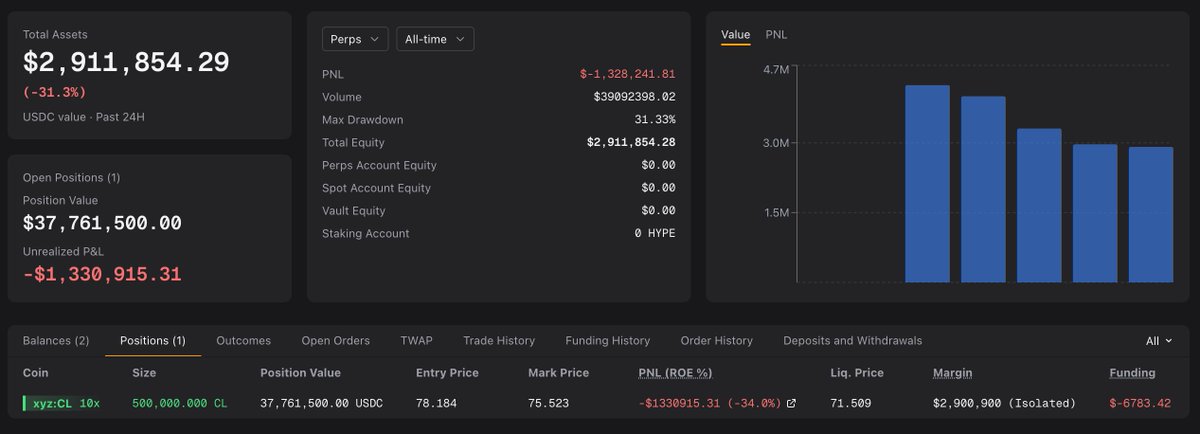View the Trade History tab

pos(499,341)
